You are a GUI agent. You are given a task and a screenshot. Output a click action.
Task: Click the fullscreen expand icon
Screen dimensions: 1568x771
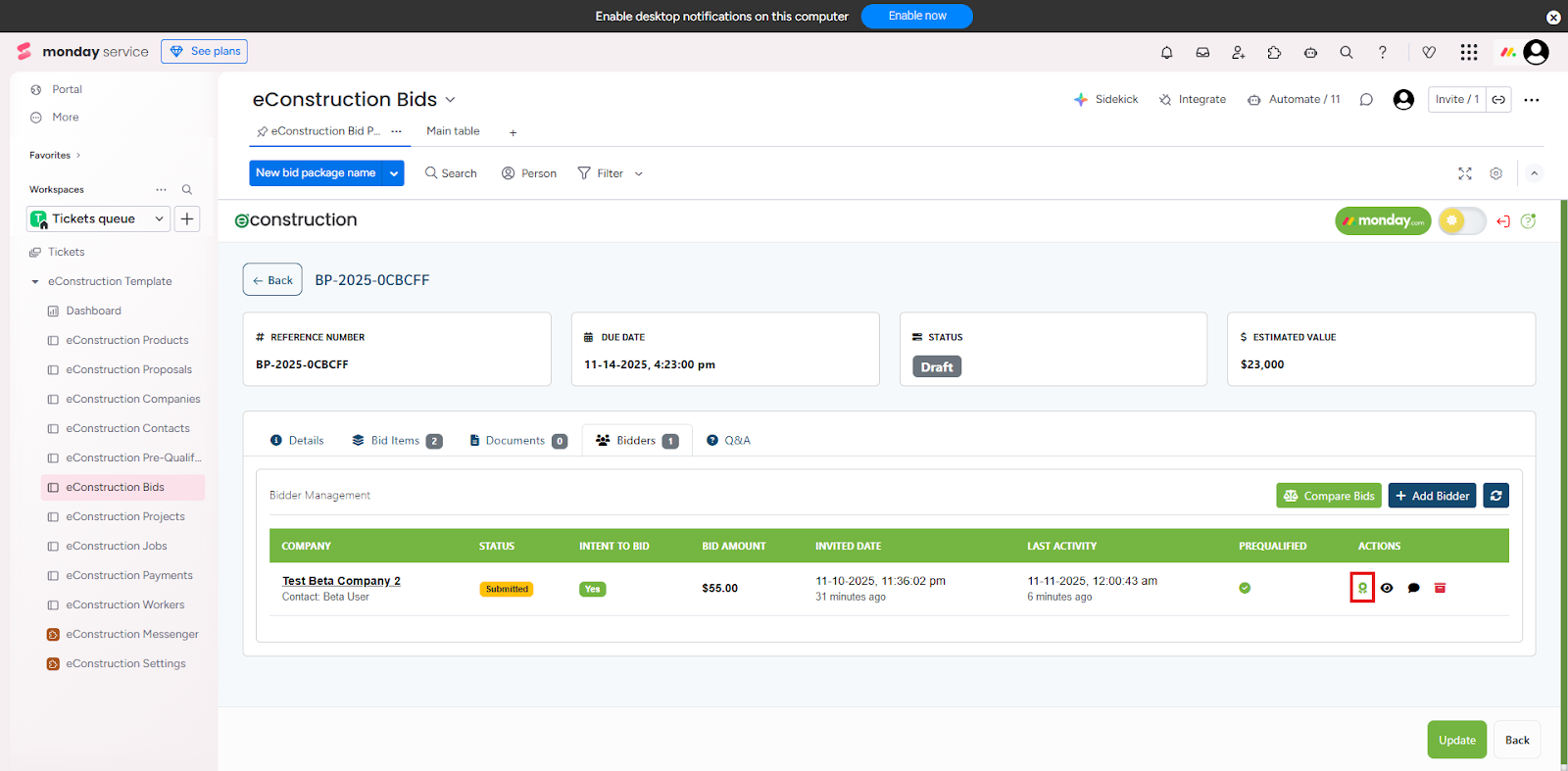1464,173
